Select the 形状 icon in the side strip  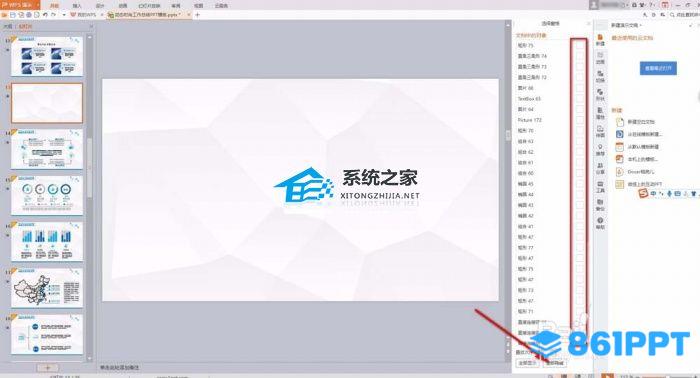(600, 95)
